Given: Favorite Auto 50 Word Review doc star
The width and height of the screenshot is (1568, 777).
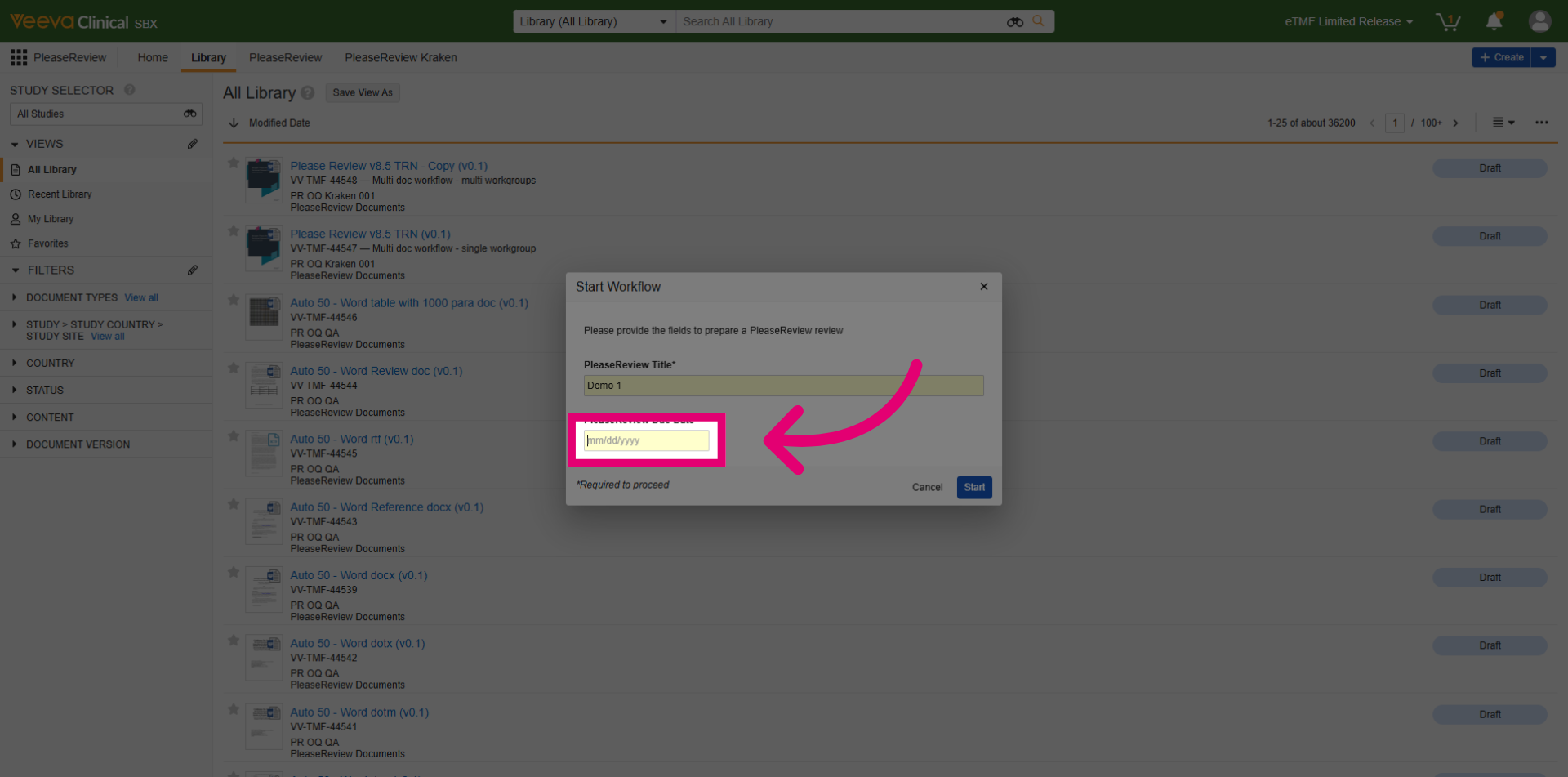Looking at the screenshot, I should [234, 368].
